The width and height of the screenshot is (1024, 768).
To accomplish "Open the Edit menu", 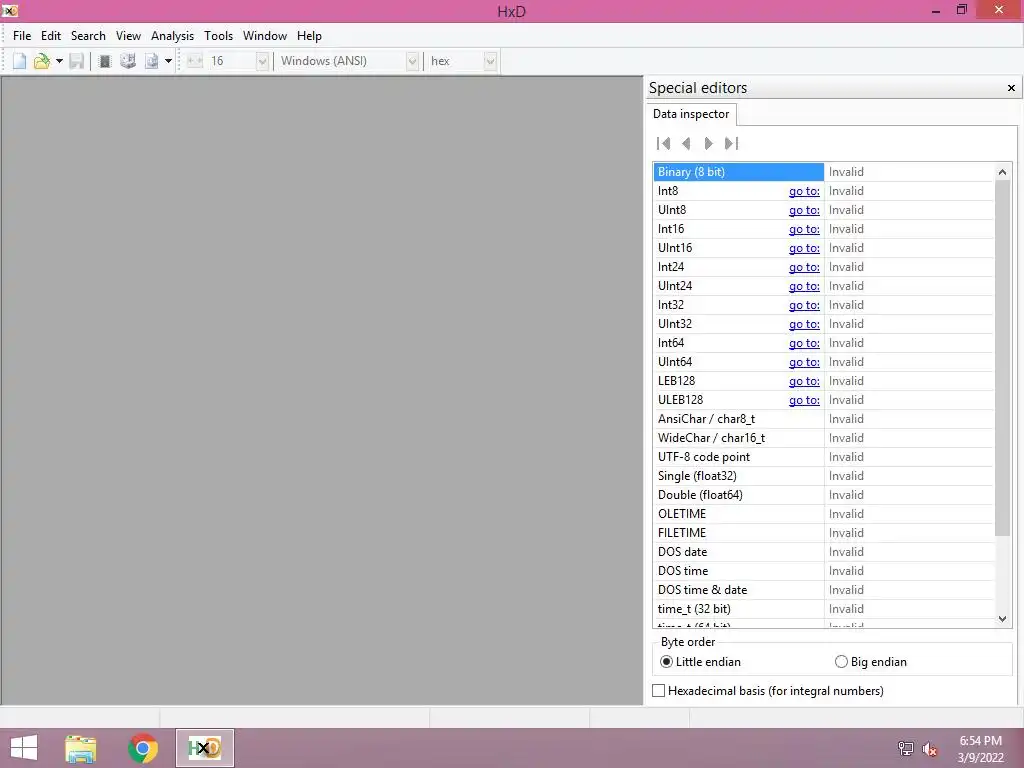I will tap(51, 36).
